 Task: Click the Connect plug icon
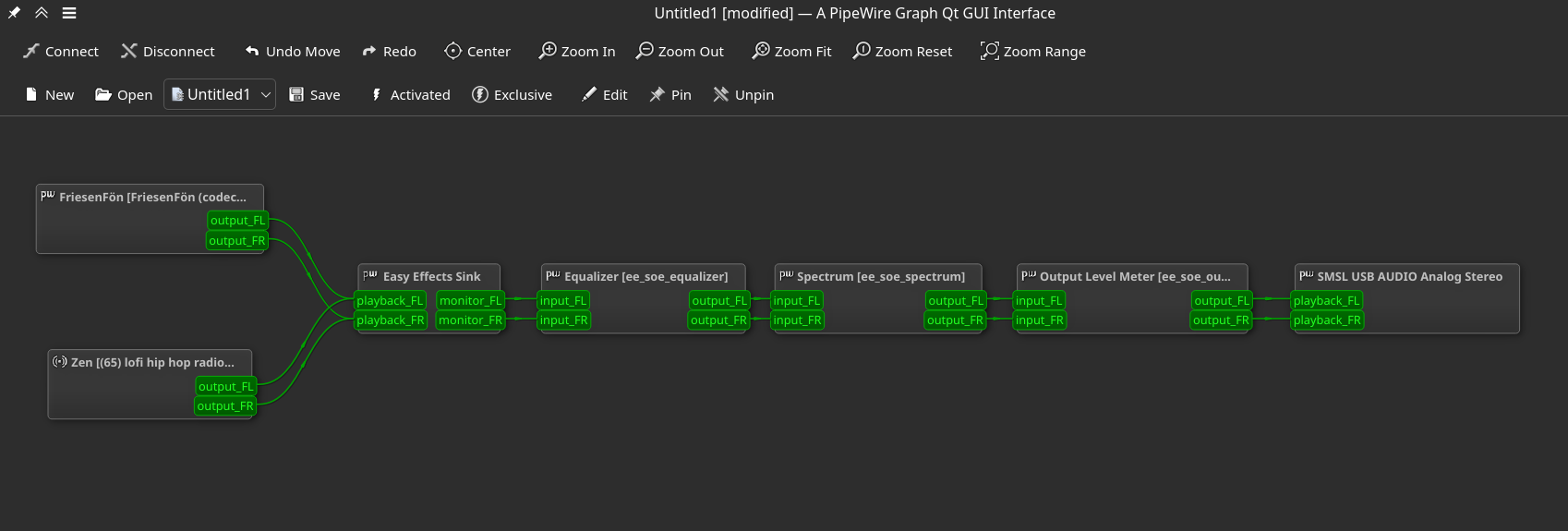tap(31, 51)
